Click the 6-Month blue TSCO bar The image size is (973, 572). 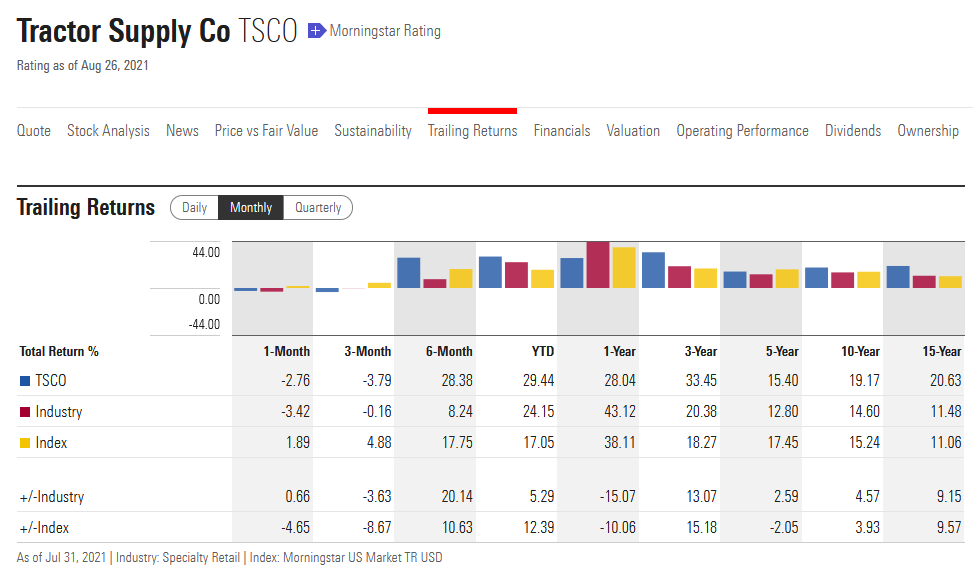[x=408, y=273]
